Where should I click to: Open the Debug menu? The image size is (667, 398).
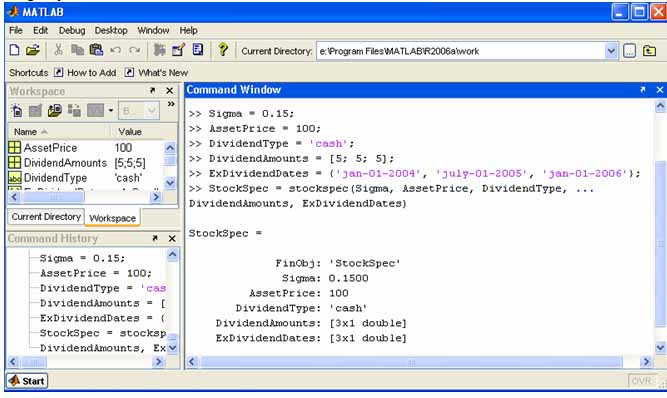tap(72, 30)
